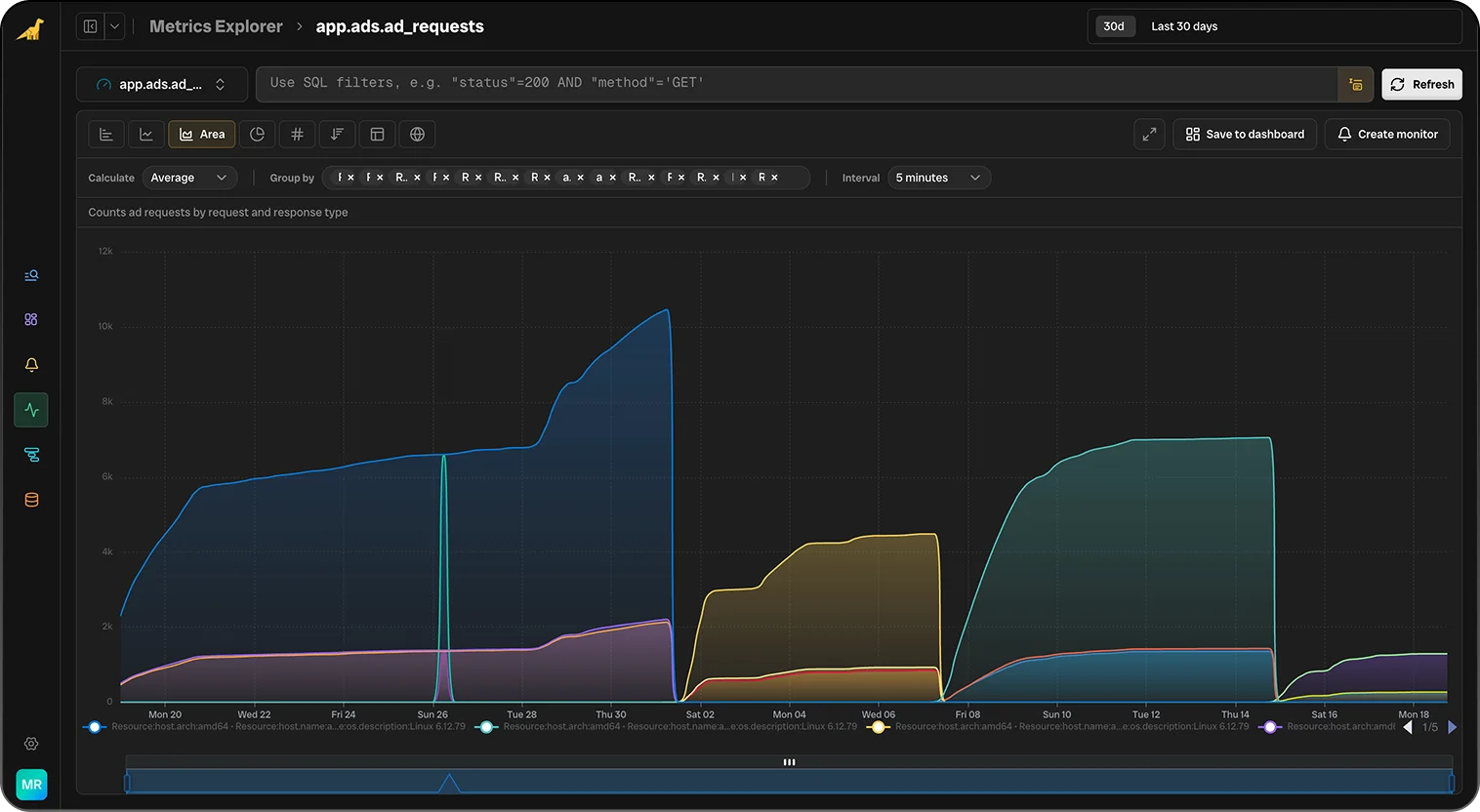Switch to geo map globe view
The width and height of the screenshot is (1480, 812).
pyautogui.click(x=417, y=135)
